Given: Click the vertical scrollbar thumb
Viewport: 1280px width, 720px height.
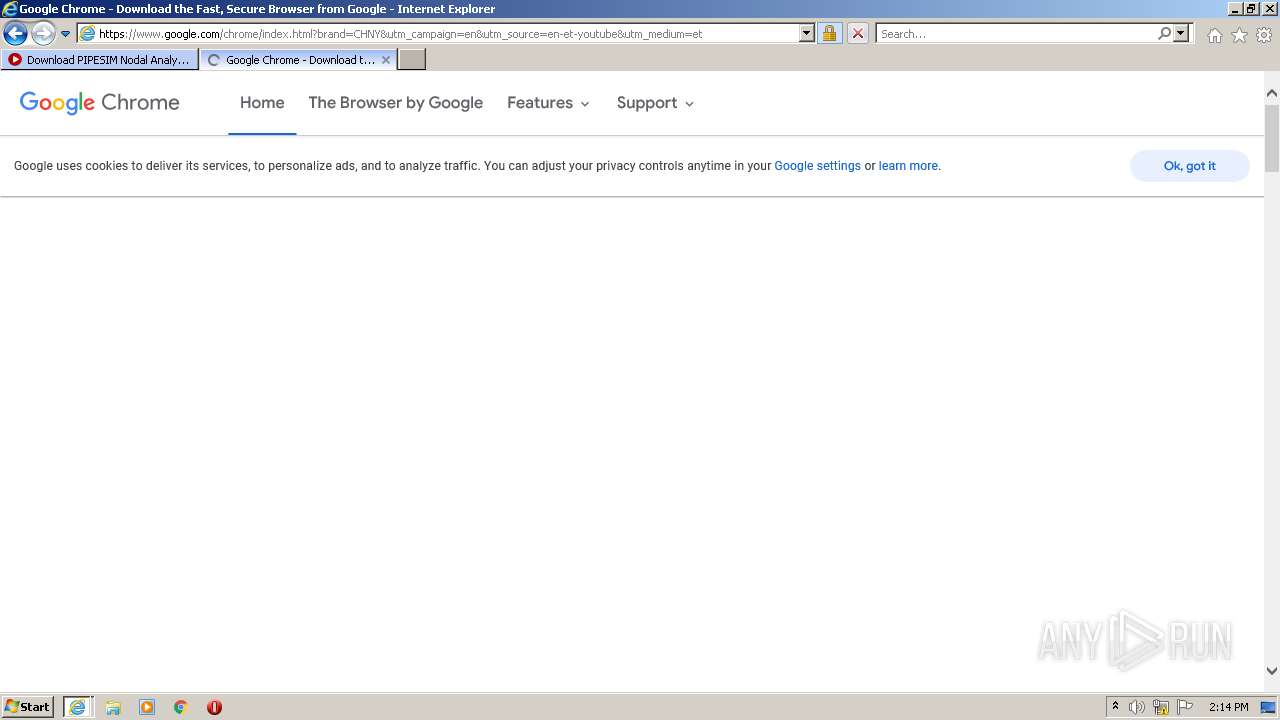Looking at the screenshot, I should (1272, 137).
